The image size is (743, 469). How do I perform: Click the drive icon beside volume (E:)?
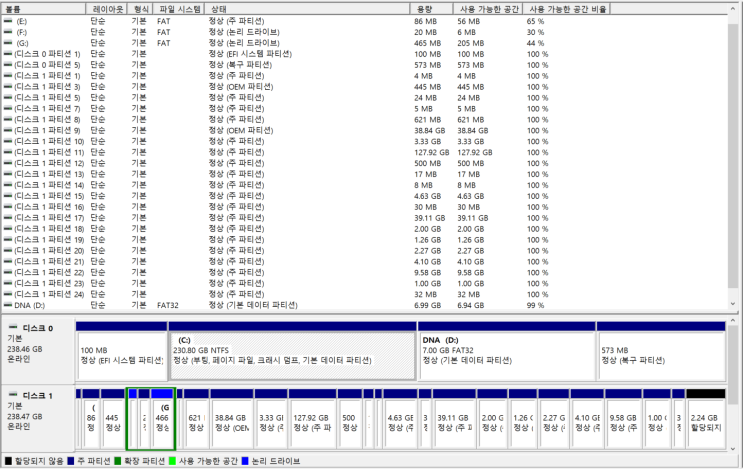coord(8,21)
